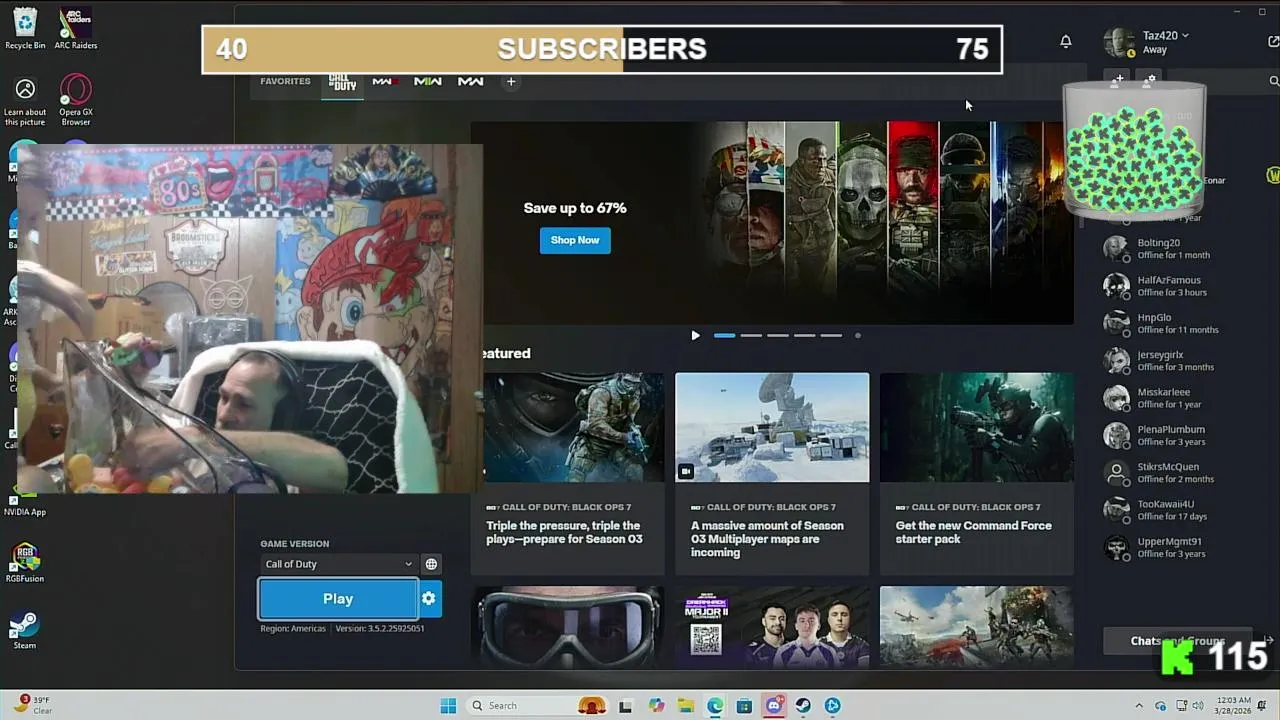Click the taskbar Search box
This screenshot has height=720, width=1280.
click(537, 706)
